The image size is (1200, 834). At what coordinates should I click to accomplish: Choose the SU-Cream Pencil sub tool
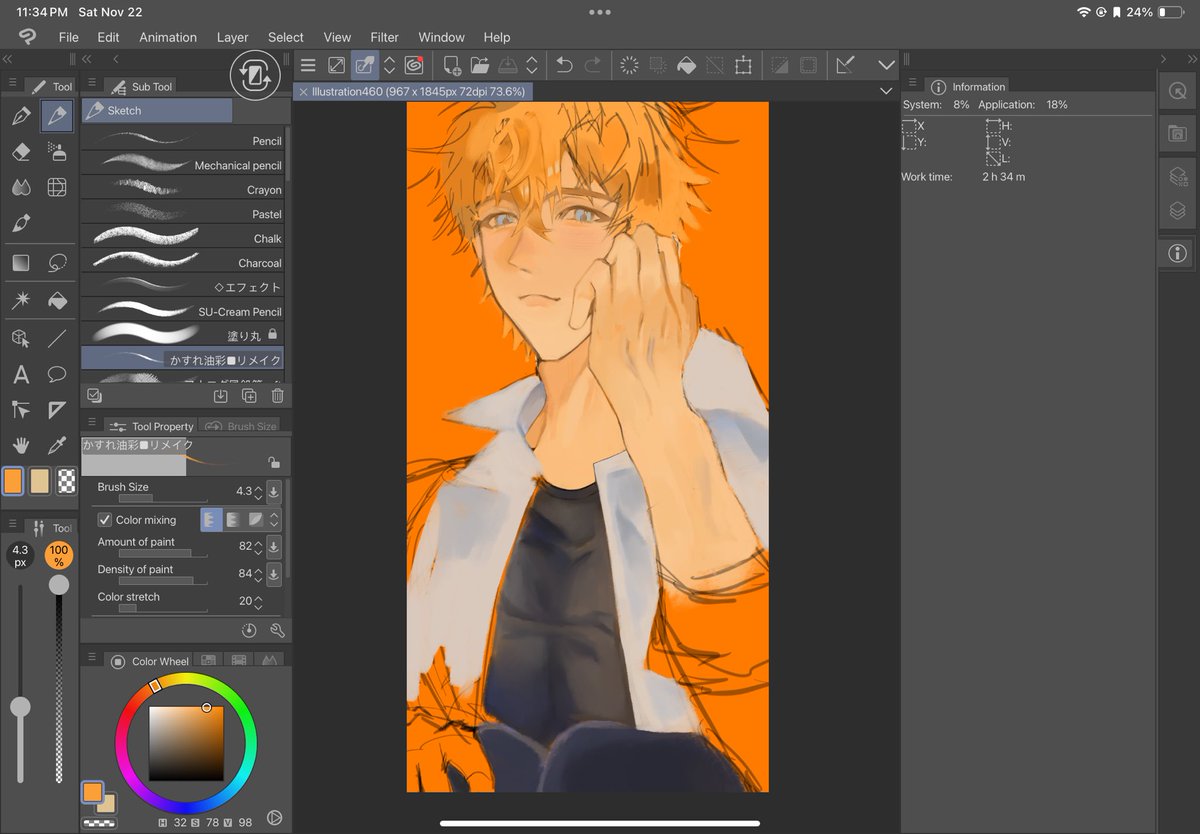[183, 311]
